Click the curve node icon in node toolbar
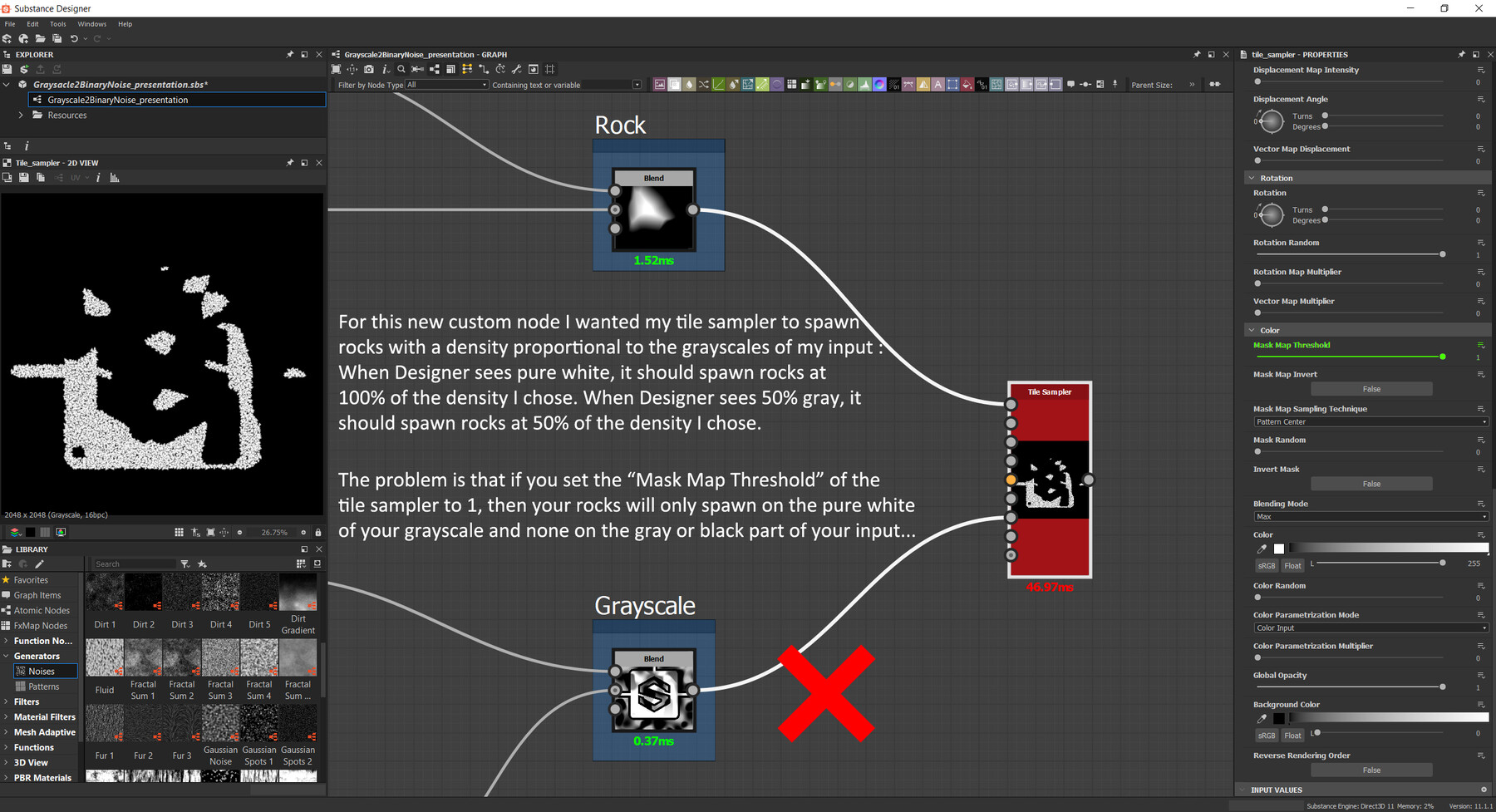 pos(719,85)
